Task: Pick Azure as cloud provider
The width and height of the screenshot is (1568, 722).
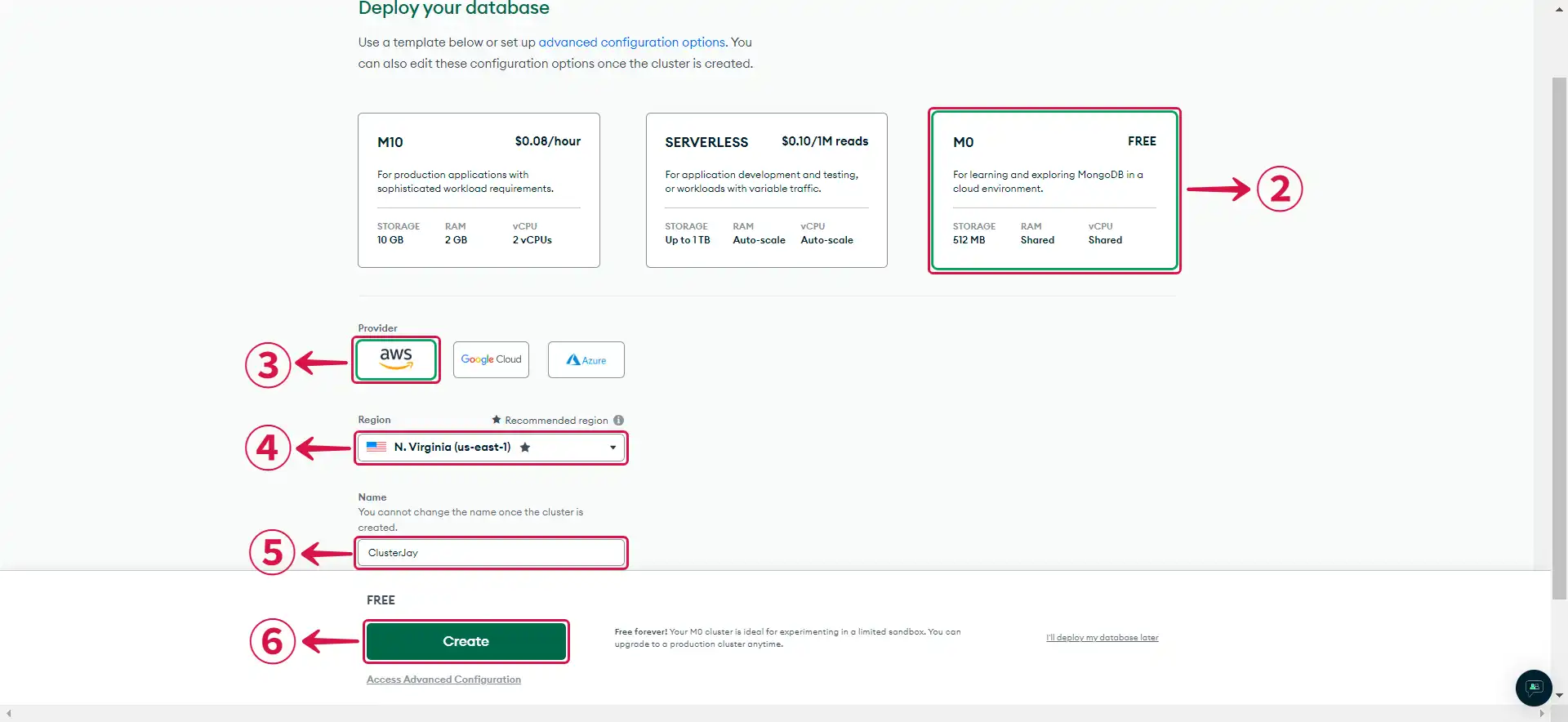Action: pyautogui.click(x=586, y=359)
